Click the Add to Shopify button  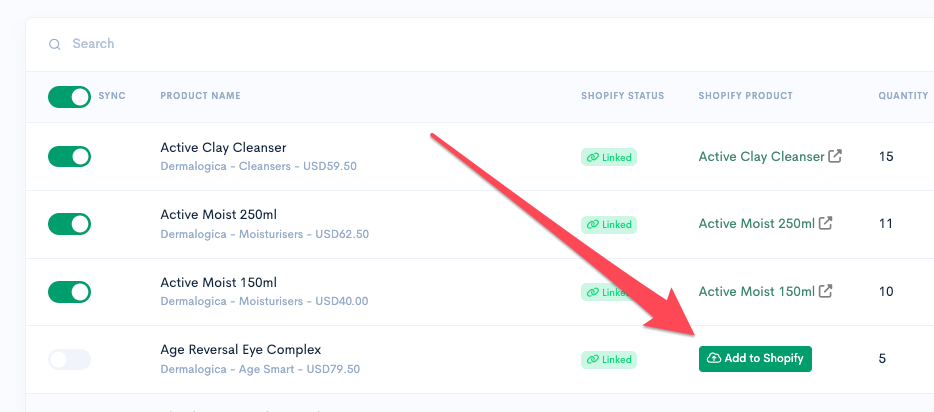pos(755,359)
